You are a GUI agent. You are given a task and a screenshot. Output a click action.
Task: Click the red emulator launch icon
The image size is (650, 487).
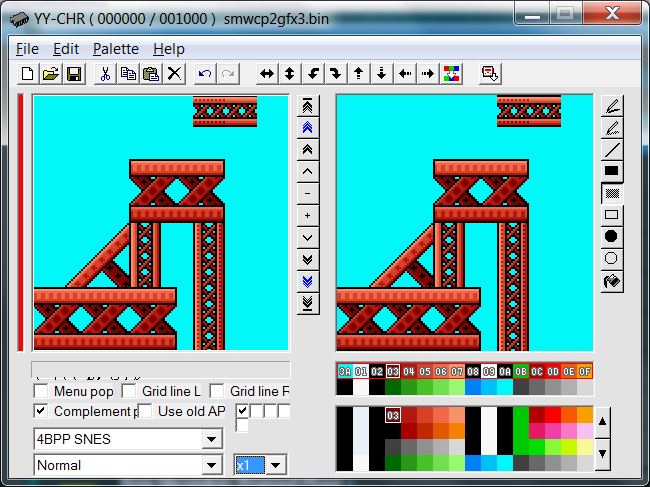click(x=490, y=74)
